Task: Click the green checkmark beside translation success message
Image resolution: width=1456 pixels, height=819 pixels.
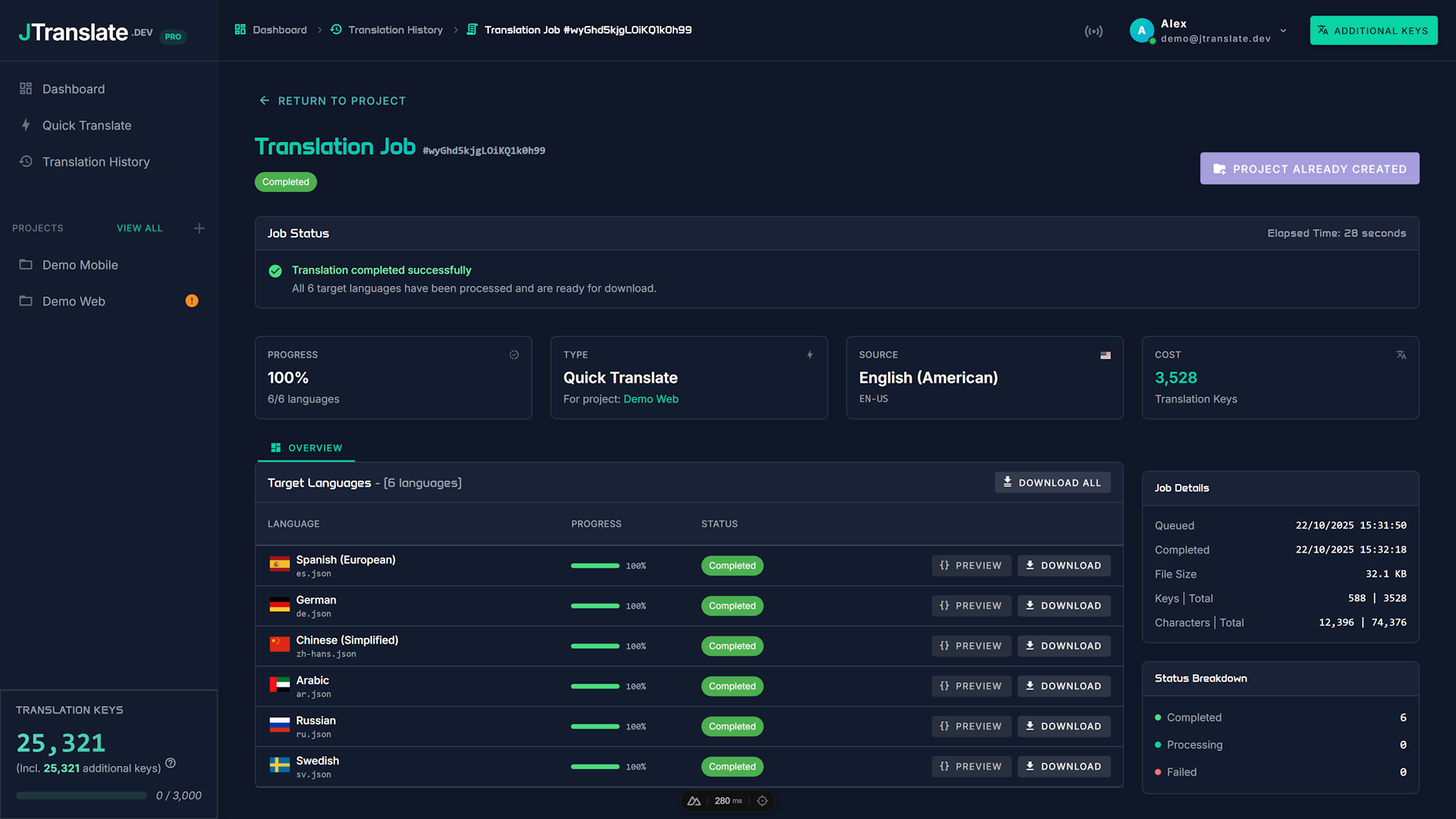Action: 275,270
